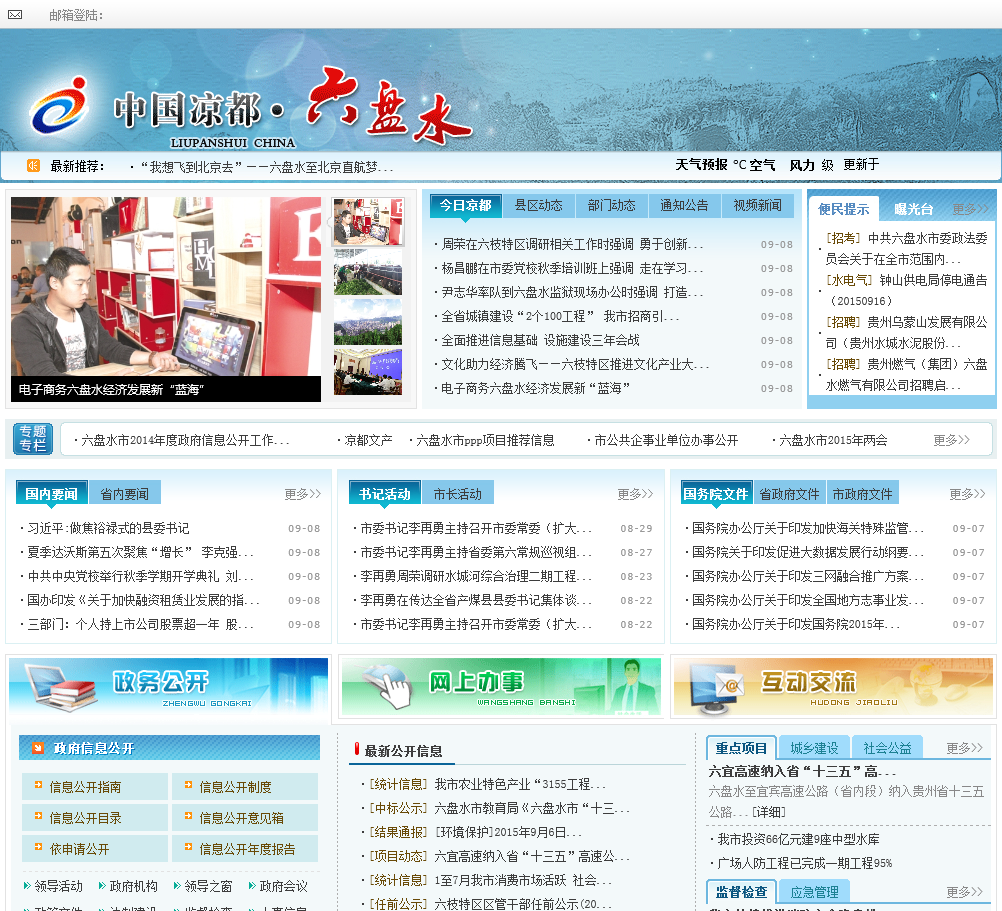The width and height of the screenshot is (1002, 911).
Task: Open the 全面推进信息基础设施建设三年会战 article
Action: coord(540,340)
